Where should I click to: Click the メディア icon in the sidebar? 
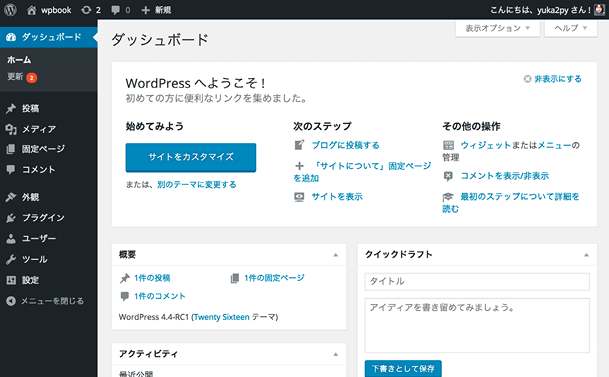(11, 129)
